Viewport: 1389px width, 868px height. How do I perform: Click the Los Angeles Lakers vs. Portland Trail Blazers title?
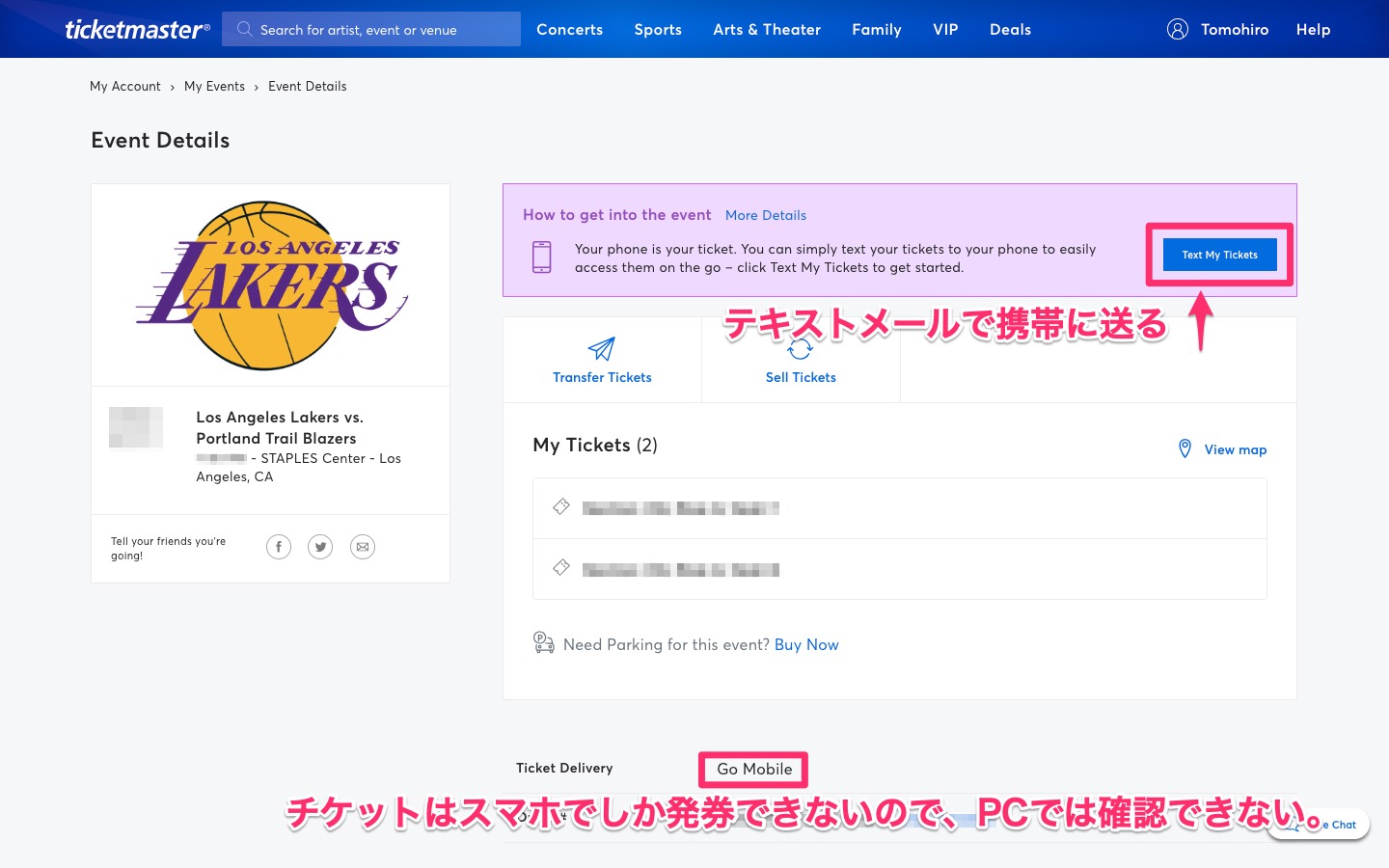point(280,427)
